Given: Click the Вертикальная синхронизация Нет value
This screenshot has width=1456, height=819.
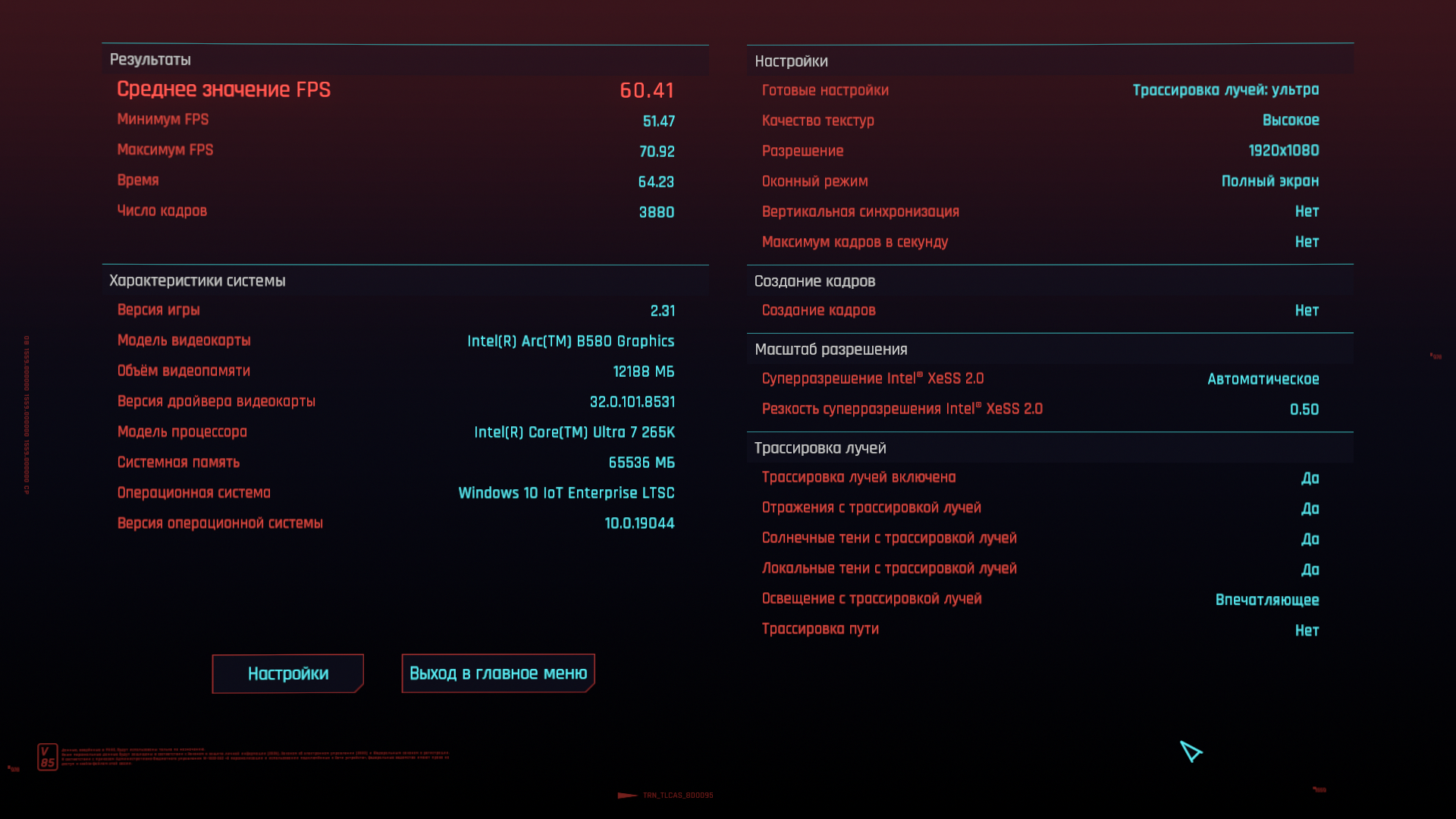Looking at the screenshot, I should point(1306,212).
